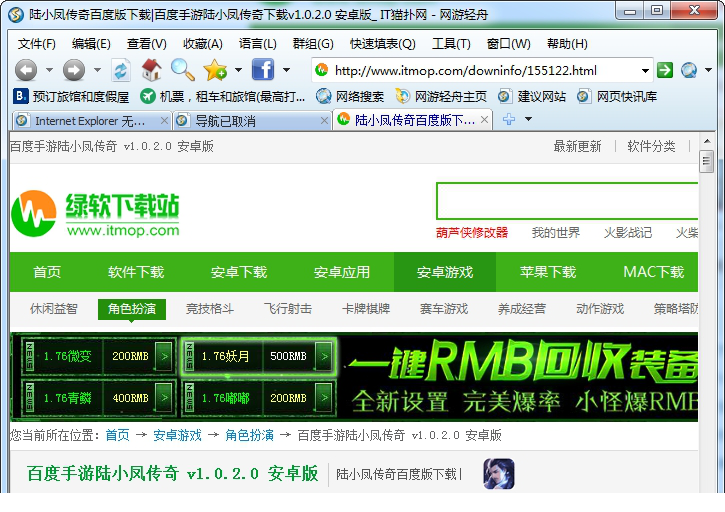The height and width of the screenshot is (512, 725).
Task: Open the 编辑(E) menu
Action: tap(91, 44)
